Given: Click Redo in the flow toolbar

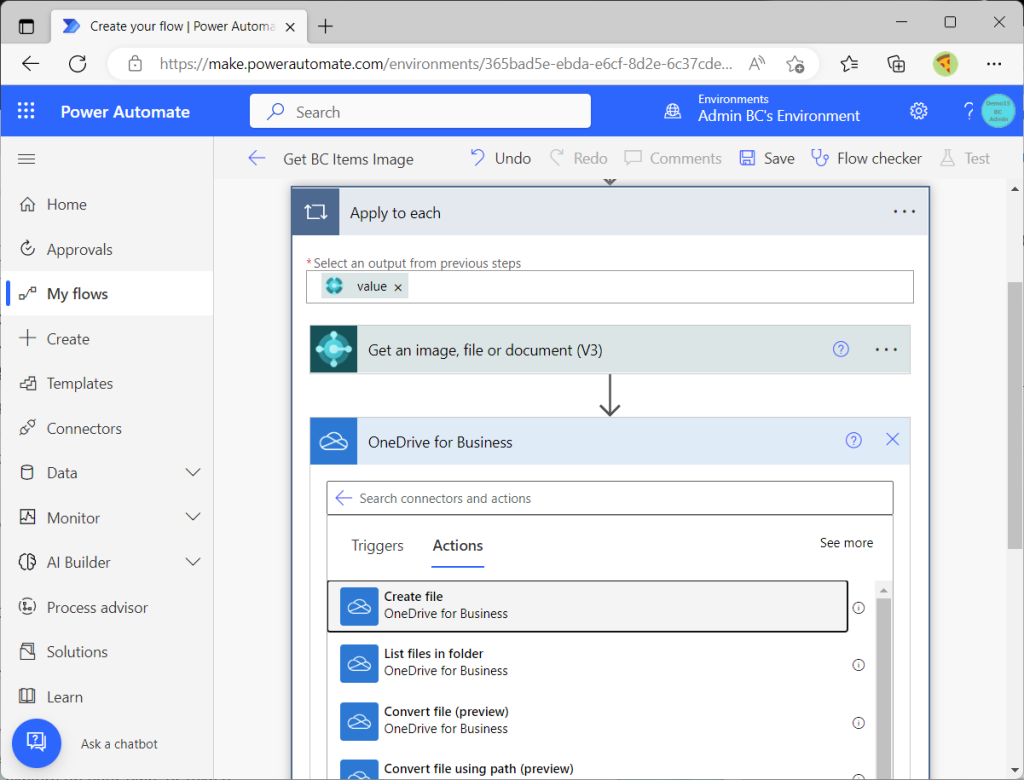Looking at the screenshot, I should click(579, 158).
